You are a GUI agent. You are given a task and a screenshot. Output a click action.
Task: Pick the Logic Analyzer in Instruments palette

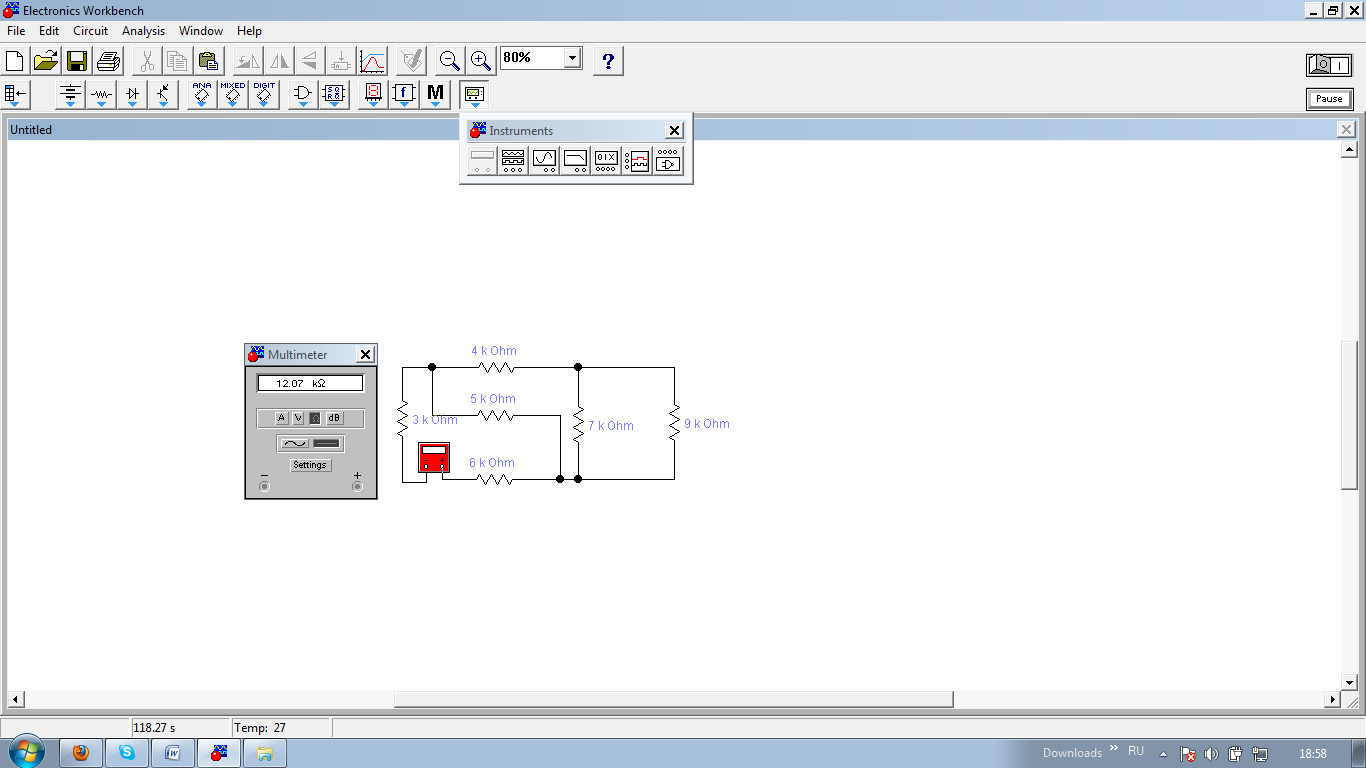click(x=637, y=160)
